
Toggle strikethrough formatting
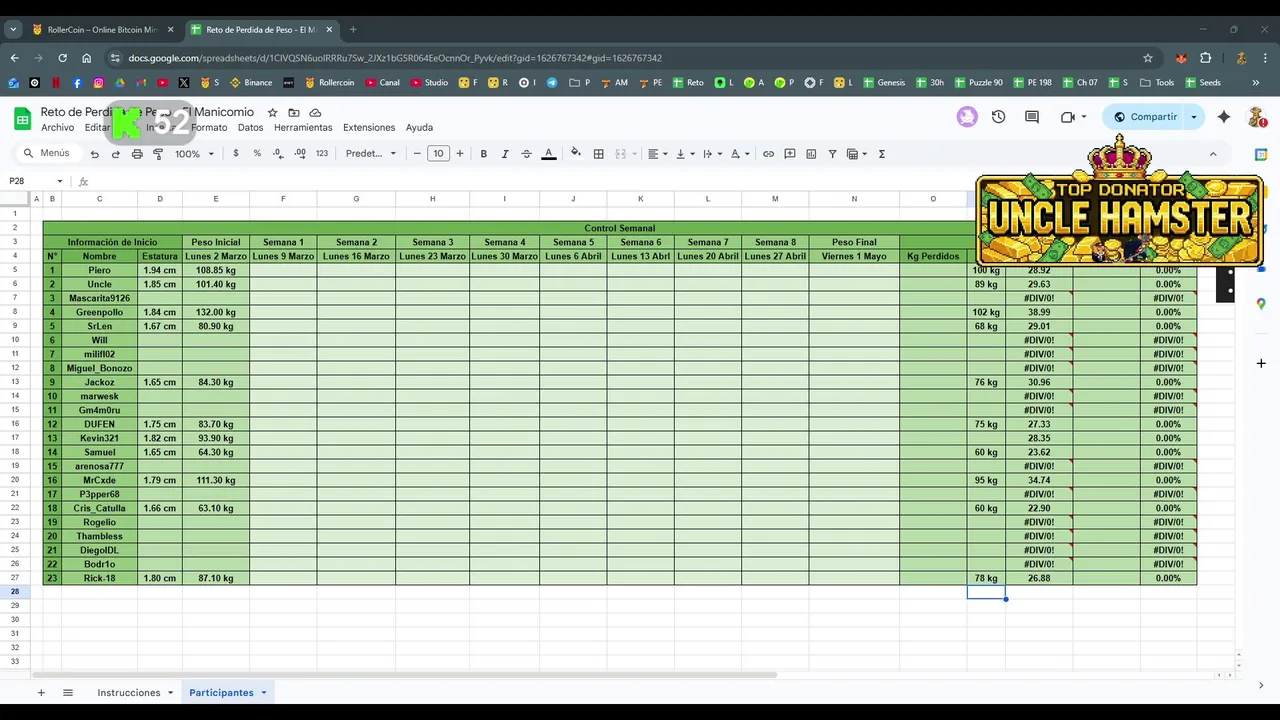click(526, 154)
